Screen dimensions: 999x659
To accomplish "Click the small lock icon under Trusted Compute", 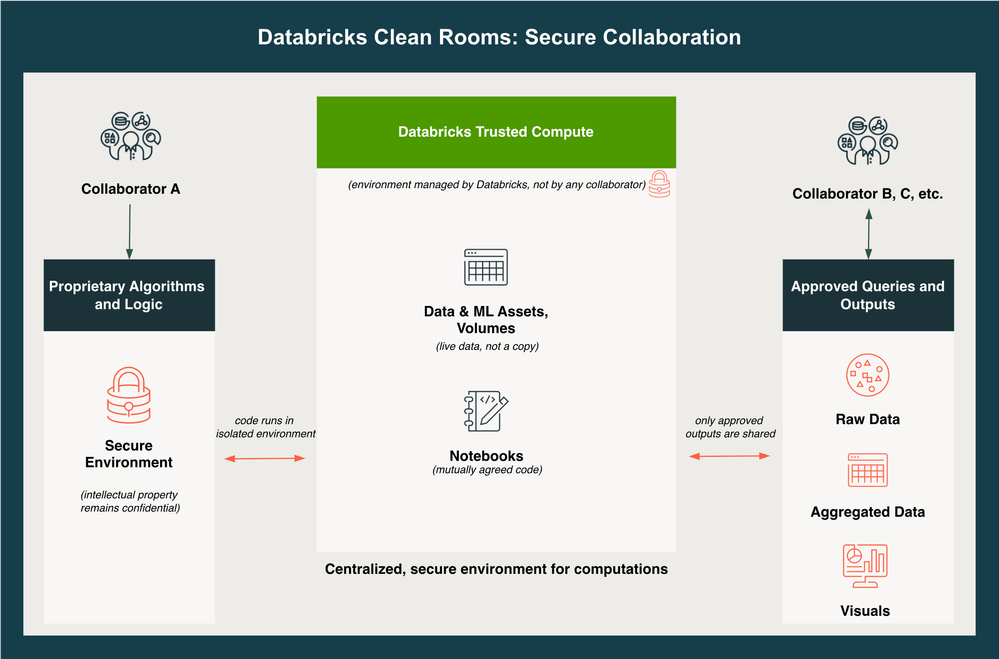I will tap(659, 184).
